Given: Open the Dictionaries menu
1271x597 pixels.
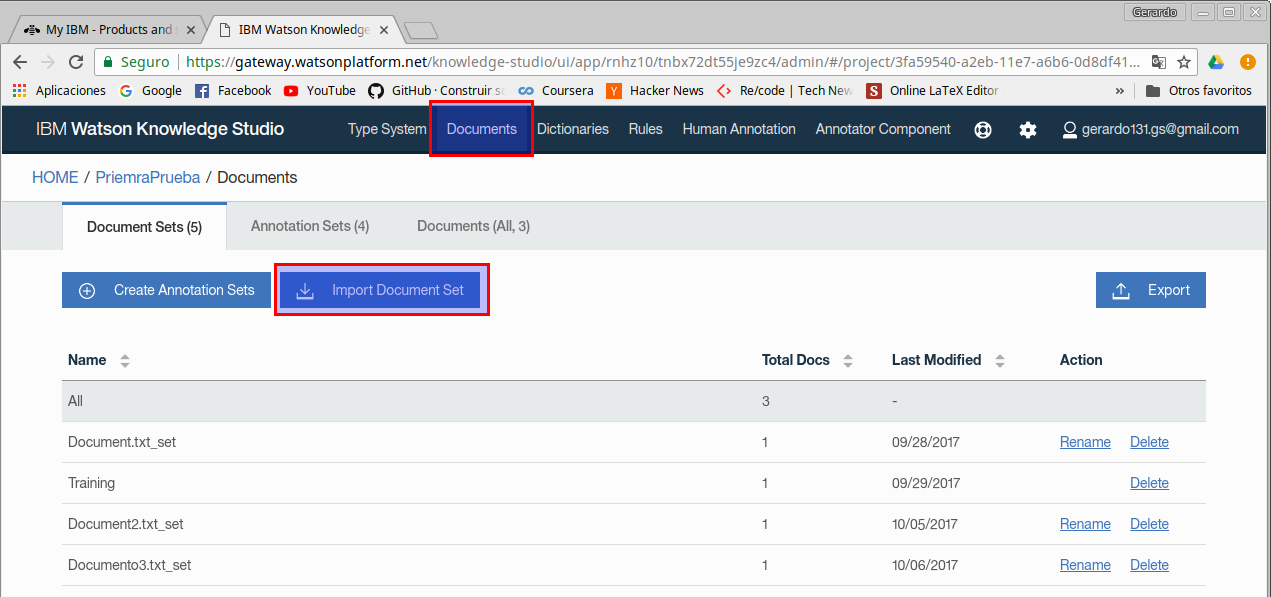Looking at the screenshot, I should 573,129.
